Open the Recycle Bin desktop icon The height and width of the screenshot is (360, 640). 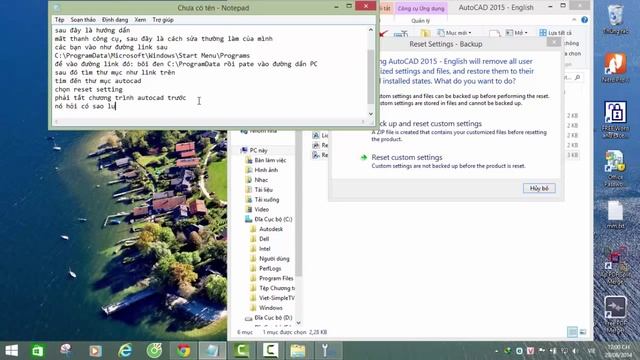click(615, 19)
